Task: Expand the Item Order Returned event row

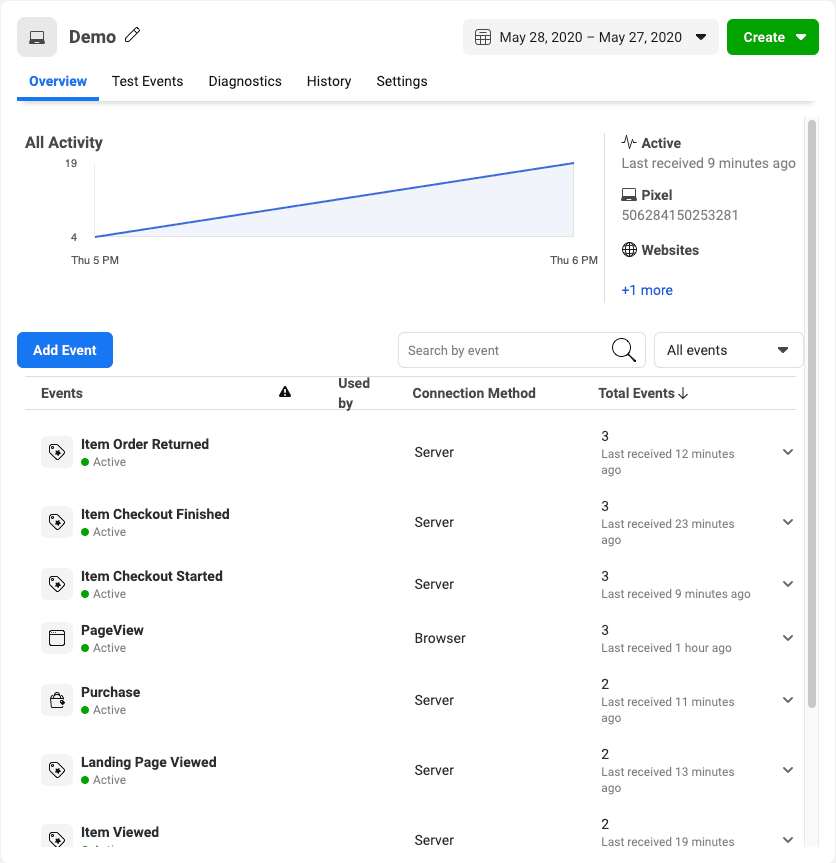Action: (788, 452)
